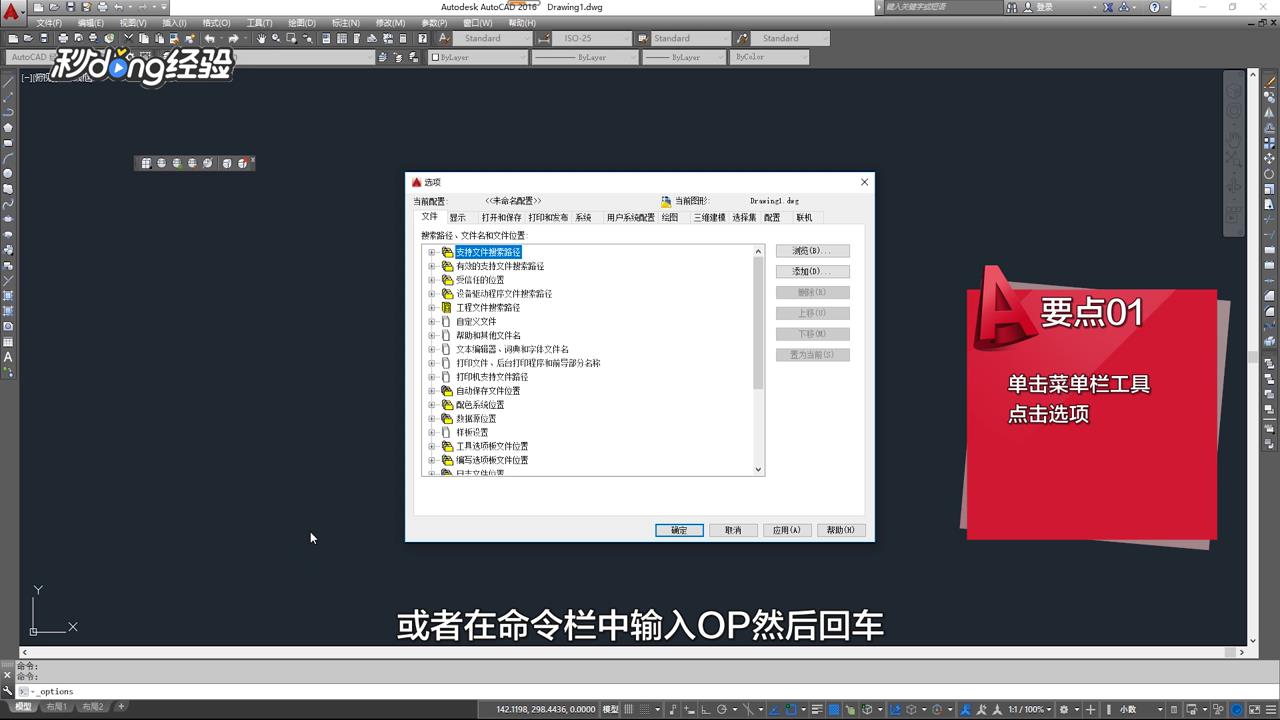
Task: Close the 选项 dialog with X button
Action: pos(865,182)
